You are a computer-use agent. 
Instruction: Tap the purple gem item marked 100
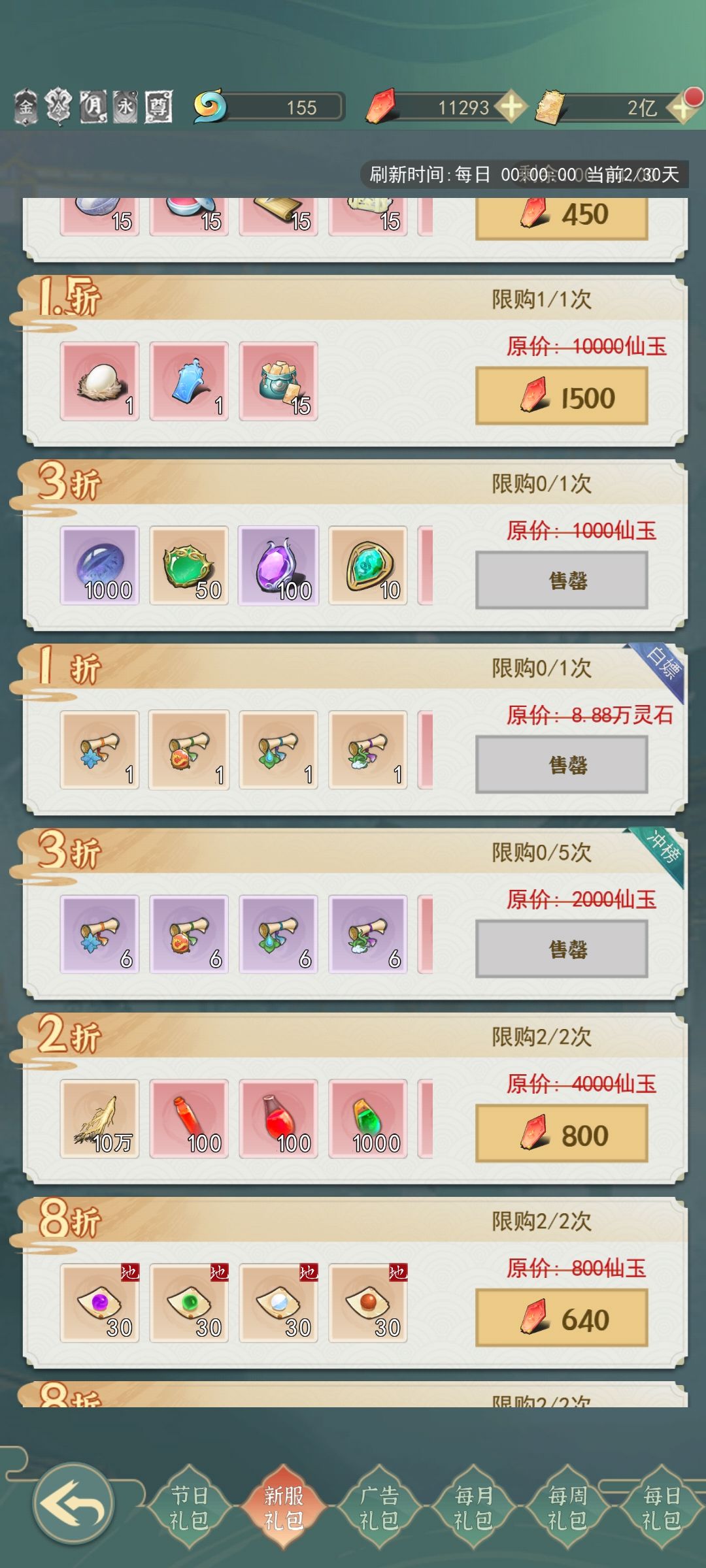(x=278, y=566)
